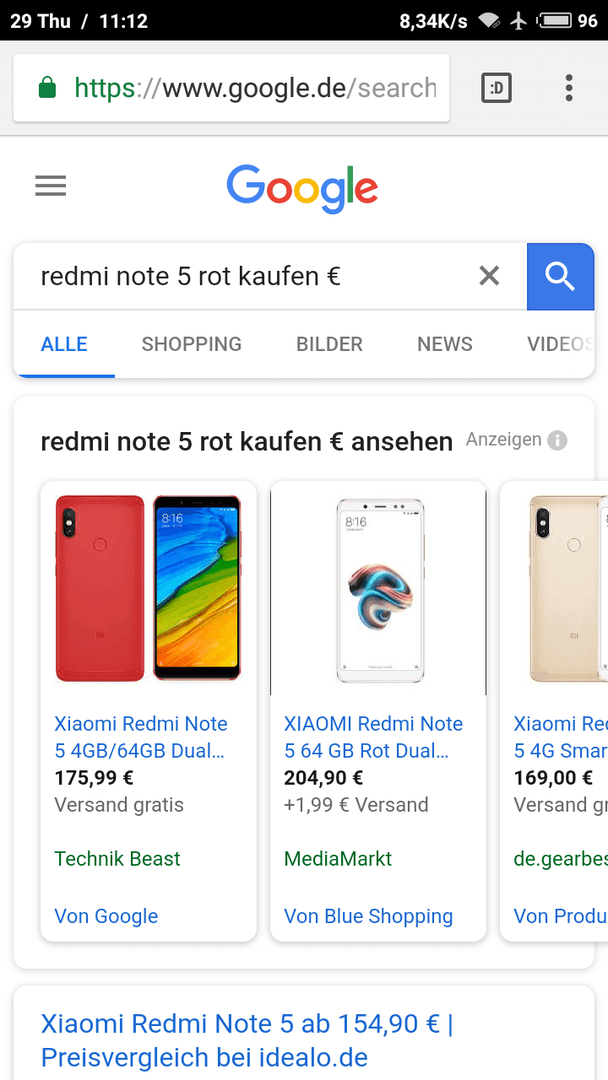Select the Alle tab

[64, 344]
